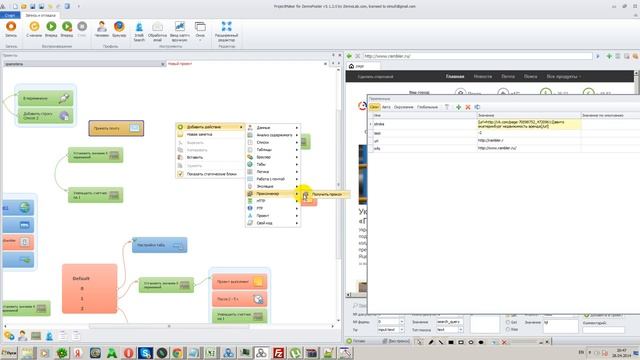The width and height of the screenshot is (640, 360).
Task: Choose 'Новая заметка' in the context menu
Action: pyautogui.click(x=210, y=134)
